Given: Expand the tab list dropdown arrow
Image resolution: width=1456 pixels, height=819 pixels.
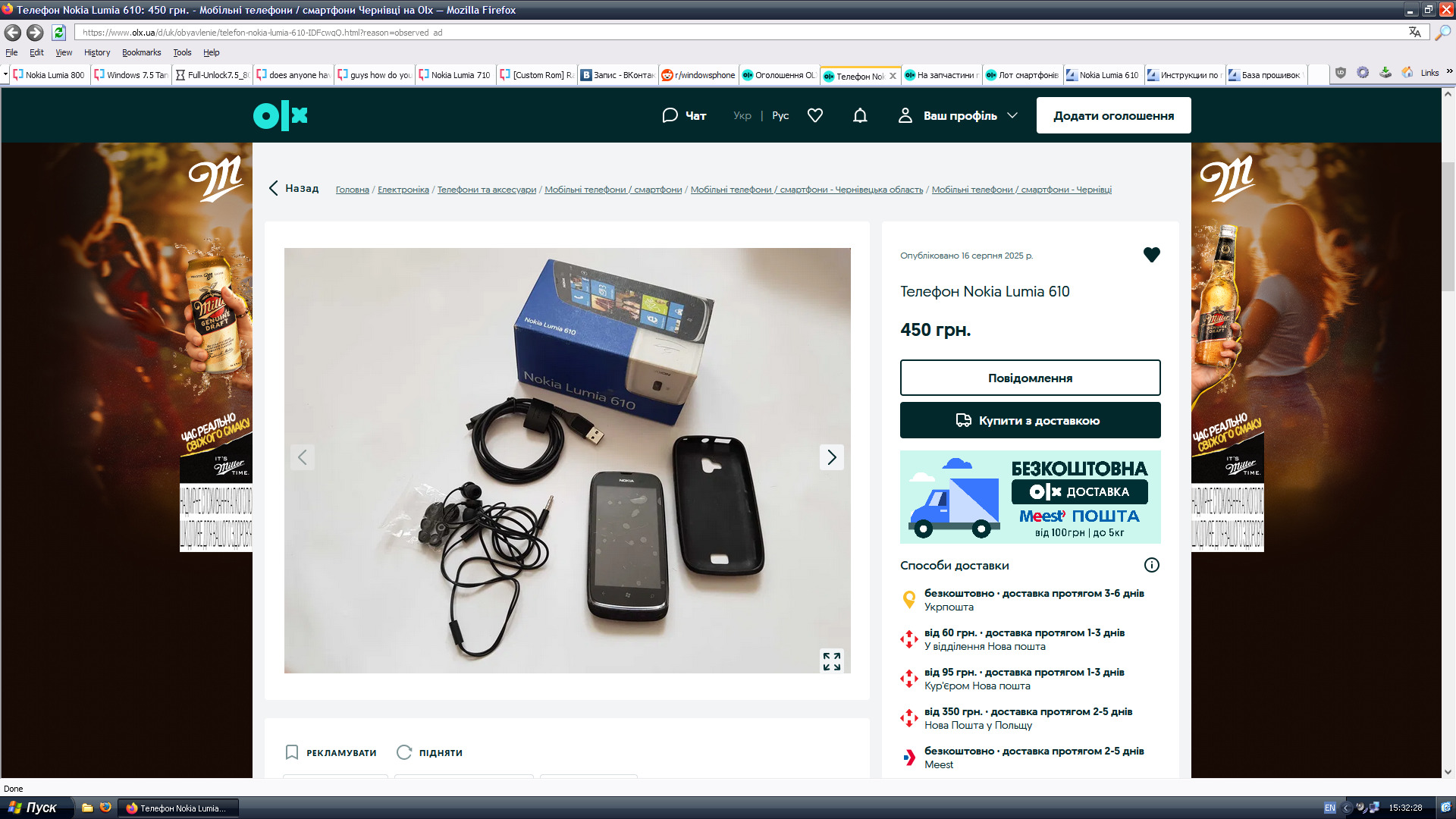Looking at the screenshot, I should pyautogui.click(x=5, y=74).
